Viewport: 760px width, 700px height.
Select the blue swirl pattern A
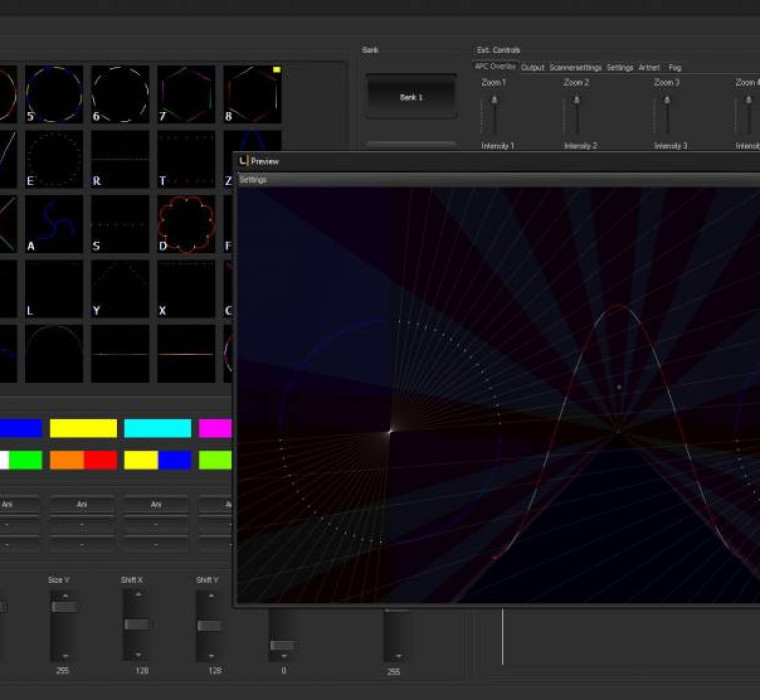point(54,224)
